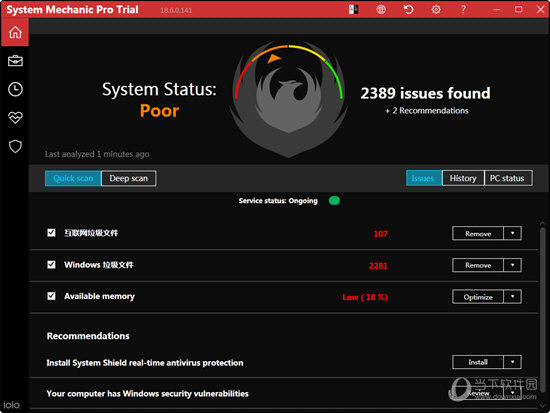Click Optimize for Available memory

tap(478, 297)
